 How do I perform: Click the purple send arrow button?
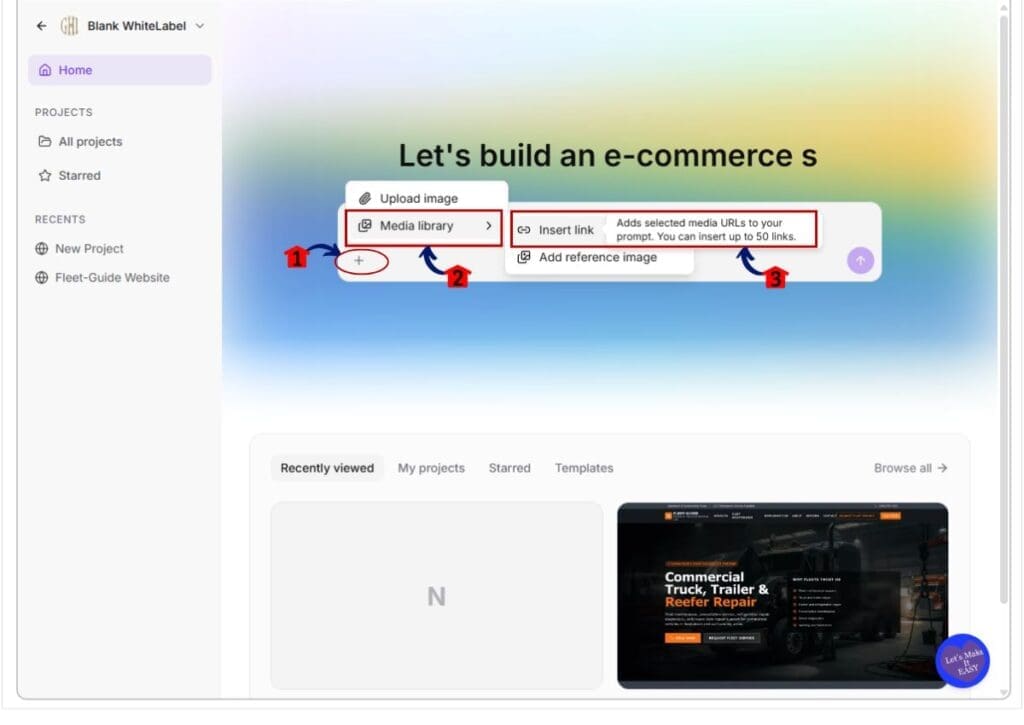click(860, 261)
